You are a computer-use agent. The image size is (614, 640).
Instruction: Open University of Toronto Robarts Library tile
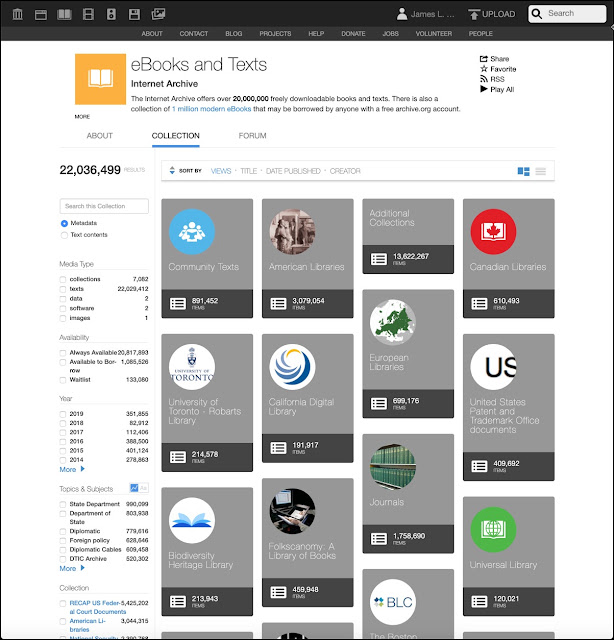207,403
